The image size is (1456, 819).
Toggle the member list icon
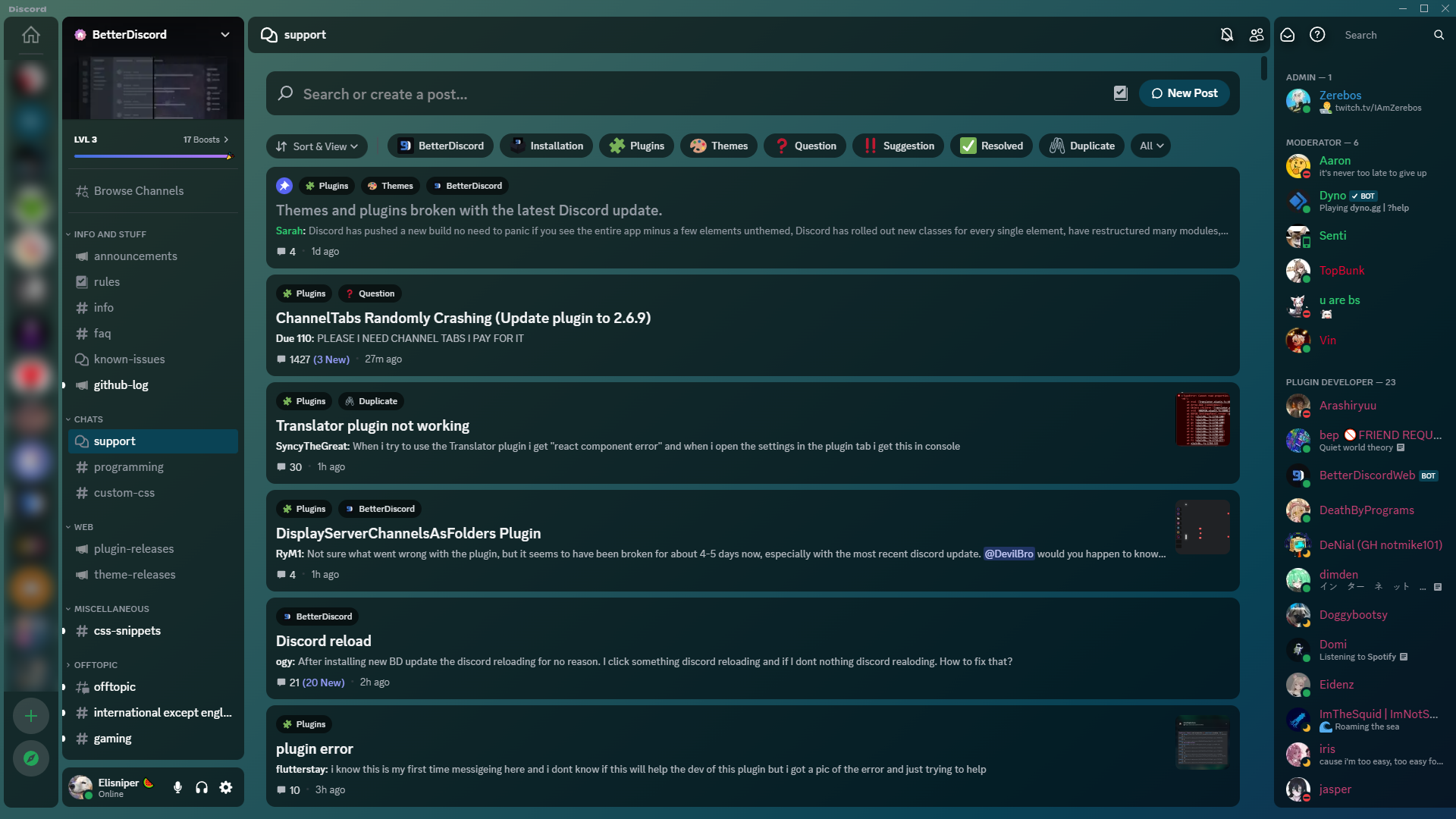(x=1257, y=35)
